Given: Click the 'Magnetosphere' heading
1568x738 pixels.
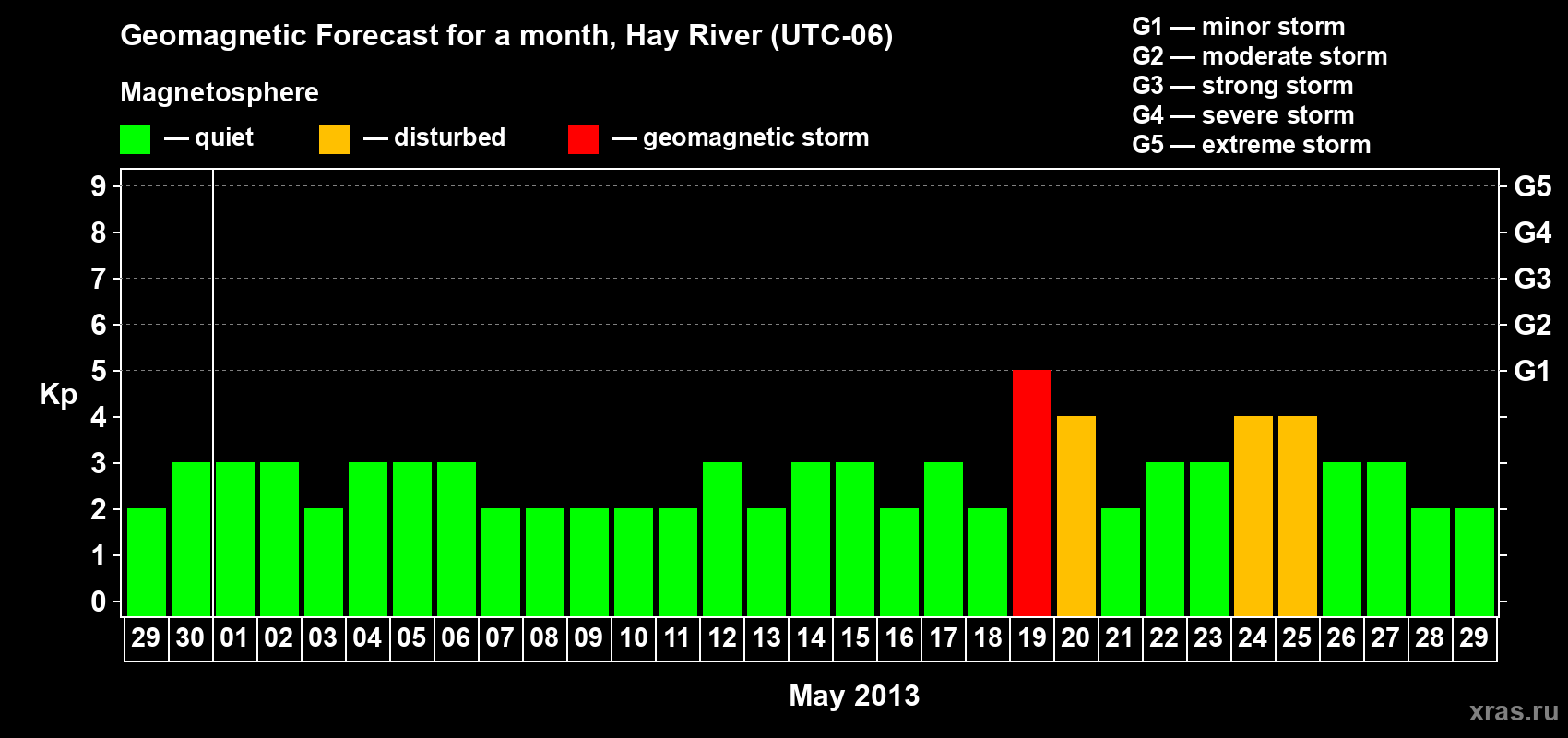Looking at the screenshot, I should pyautogui.click(x=220, y=92).
